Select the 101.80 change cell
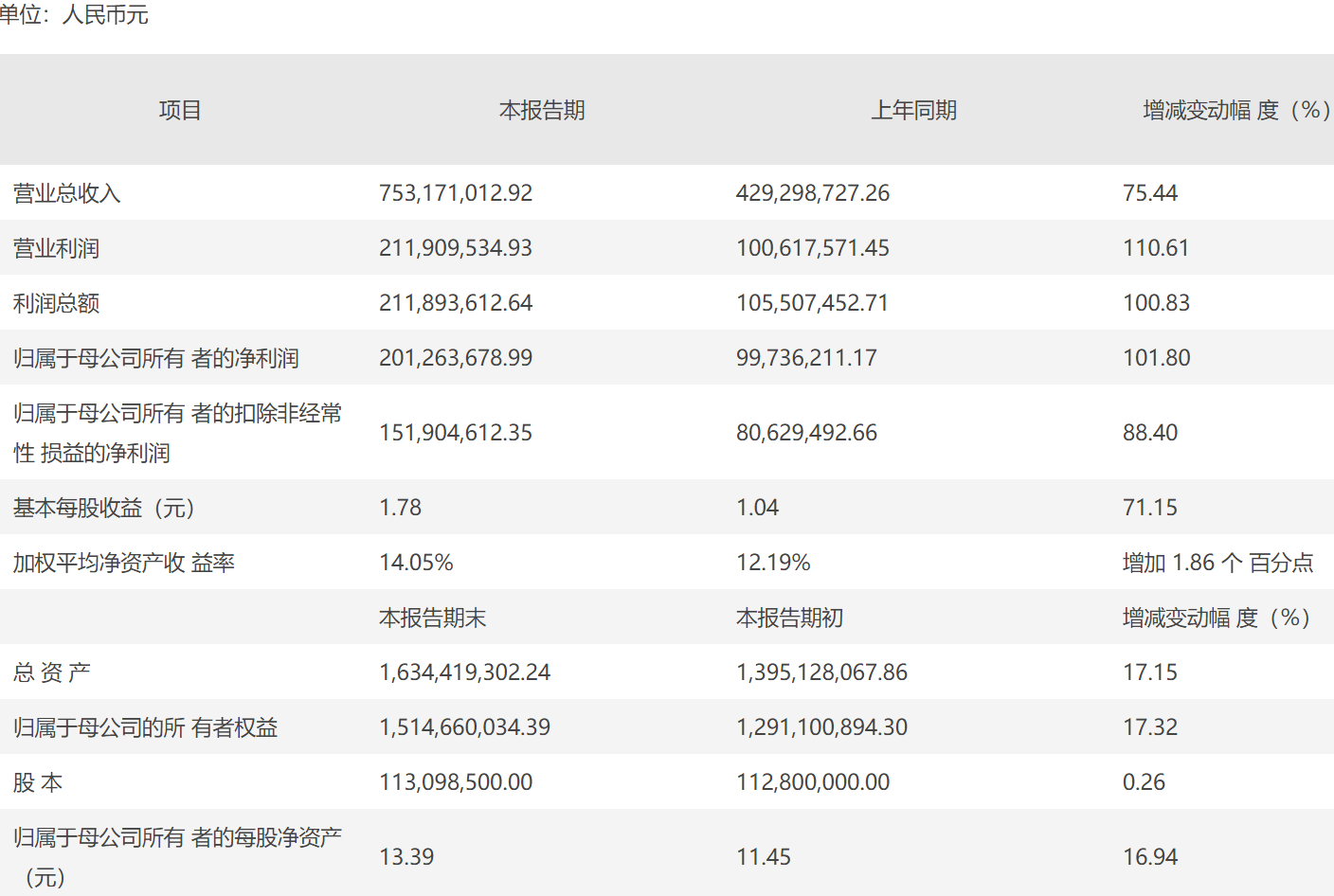 (x=1156, y=358)
